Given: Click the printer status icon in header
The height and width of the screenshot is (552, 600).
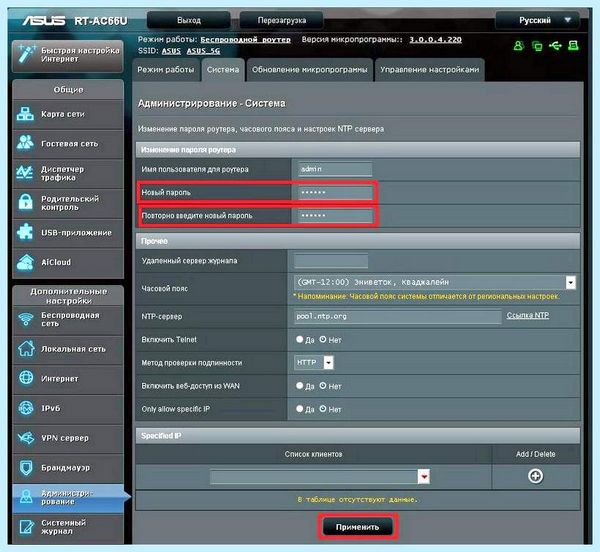Looking at the screenshot, I should pyautogui.click(x=573, y=46).
